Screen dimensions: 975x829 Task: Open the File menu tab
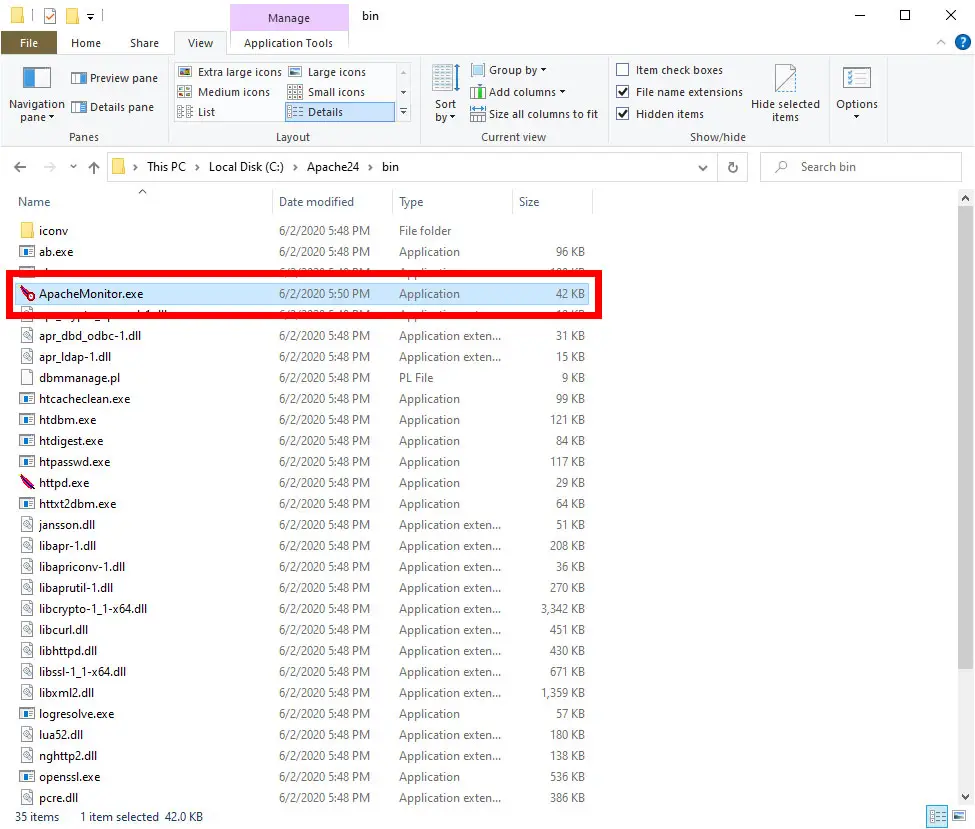pyautogui.click(x=29, y=43)
